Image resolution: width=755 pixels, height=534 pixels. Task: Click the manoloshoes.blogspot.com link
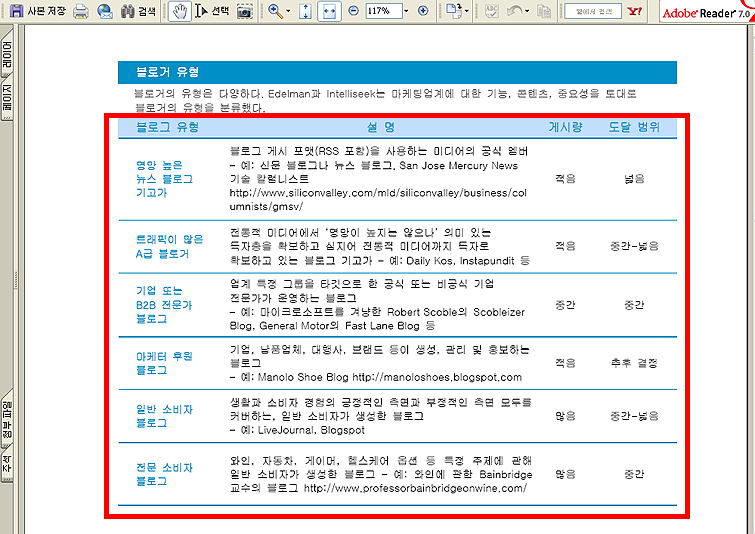point(437,377)
